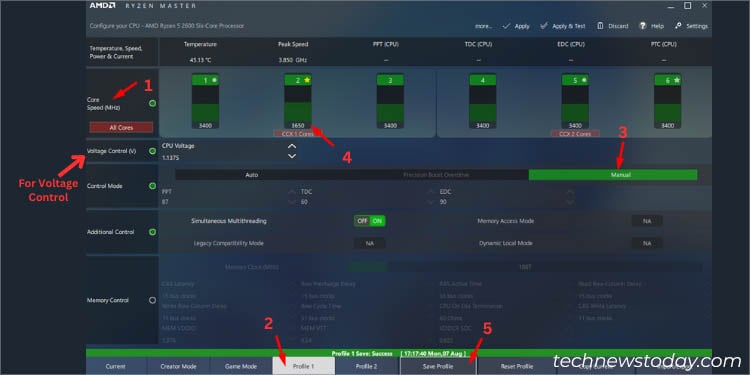Click the Peak Speed value 3.850 GHz

[293, 60]
